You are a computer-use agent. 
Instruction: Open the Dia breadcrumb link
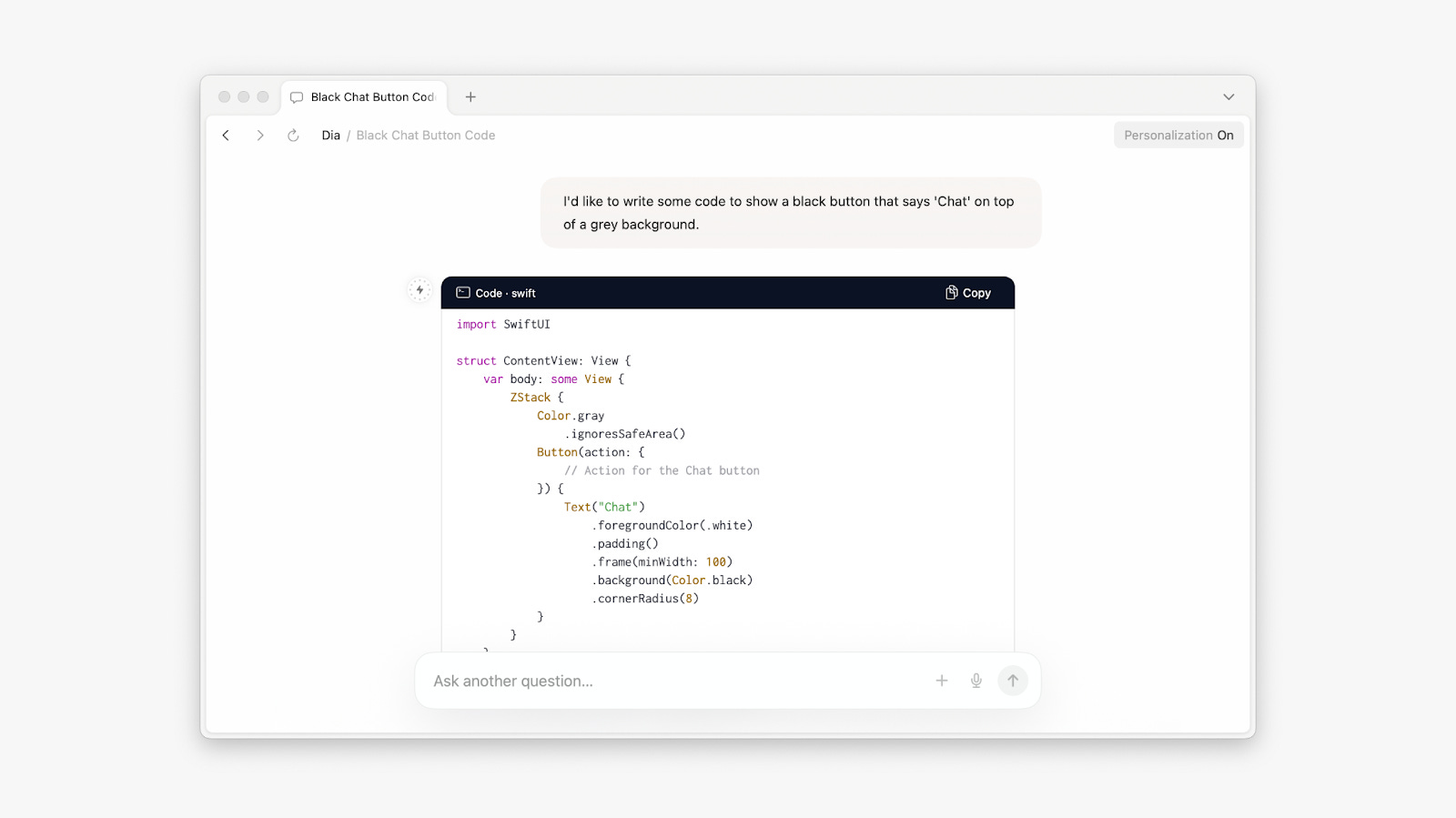click(x=330, y=136)
